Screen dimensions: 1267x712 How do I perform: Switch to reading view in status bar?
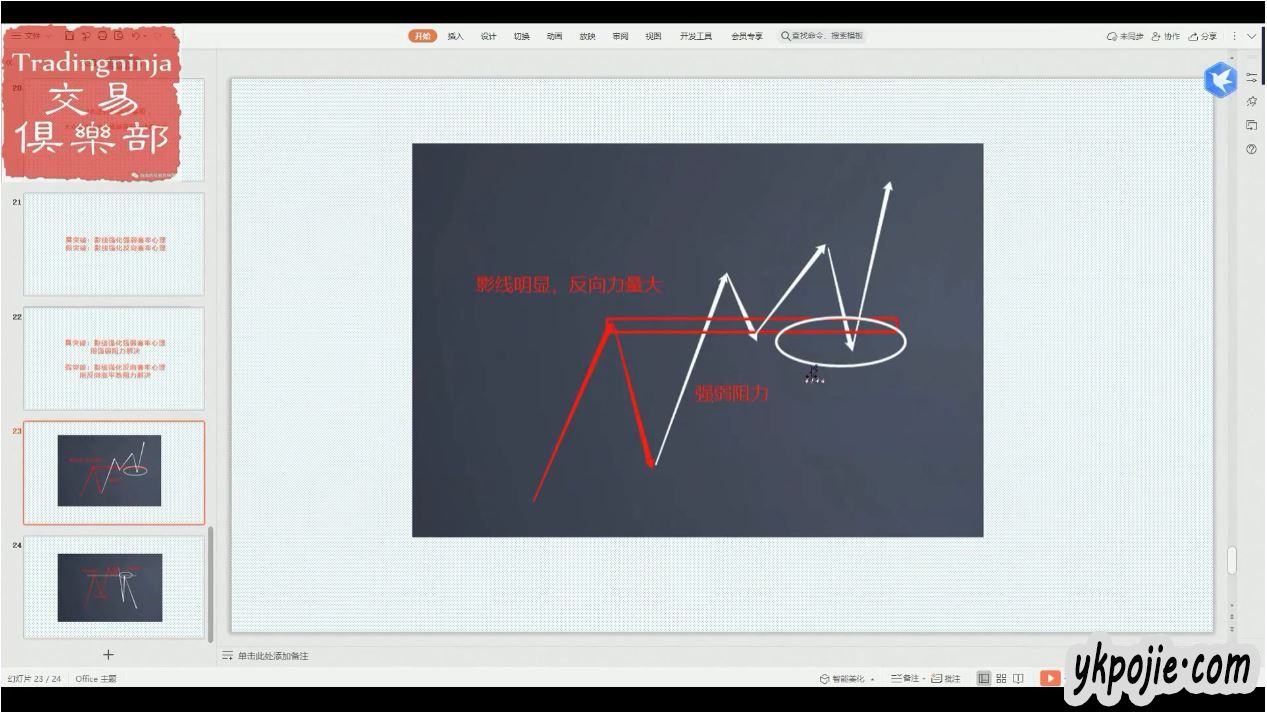[1018, 678]
